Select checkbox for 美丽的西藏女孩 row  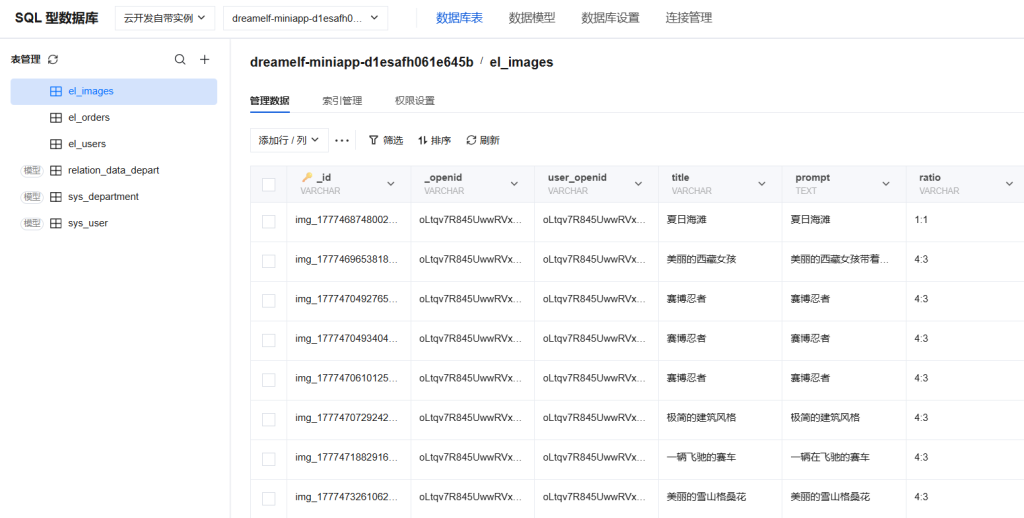pos(268,261)
